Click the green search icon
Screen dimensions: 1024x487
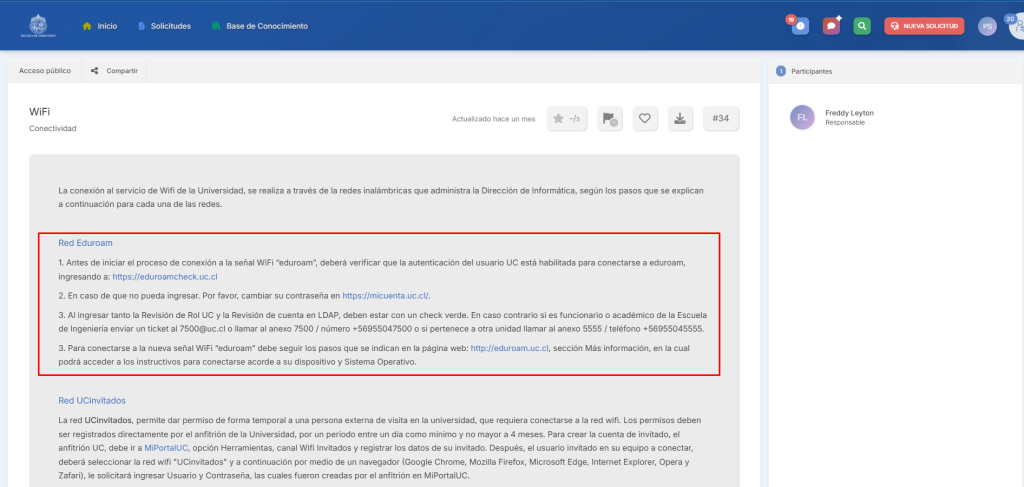pos(861,26)
